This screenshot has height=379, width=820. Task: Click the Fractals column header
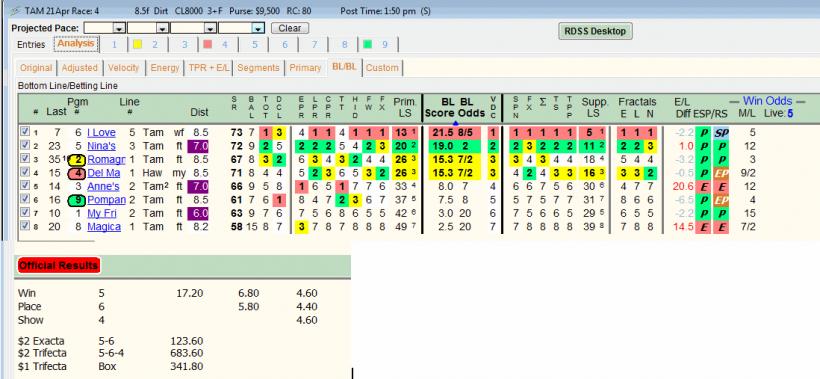click(x=637, y=101)
